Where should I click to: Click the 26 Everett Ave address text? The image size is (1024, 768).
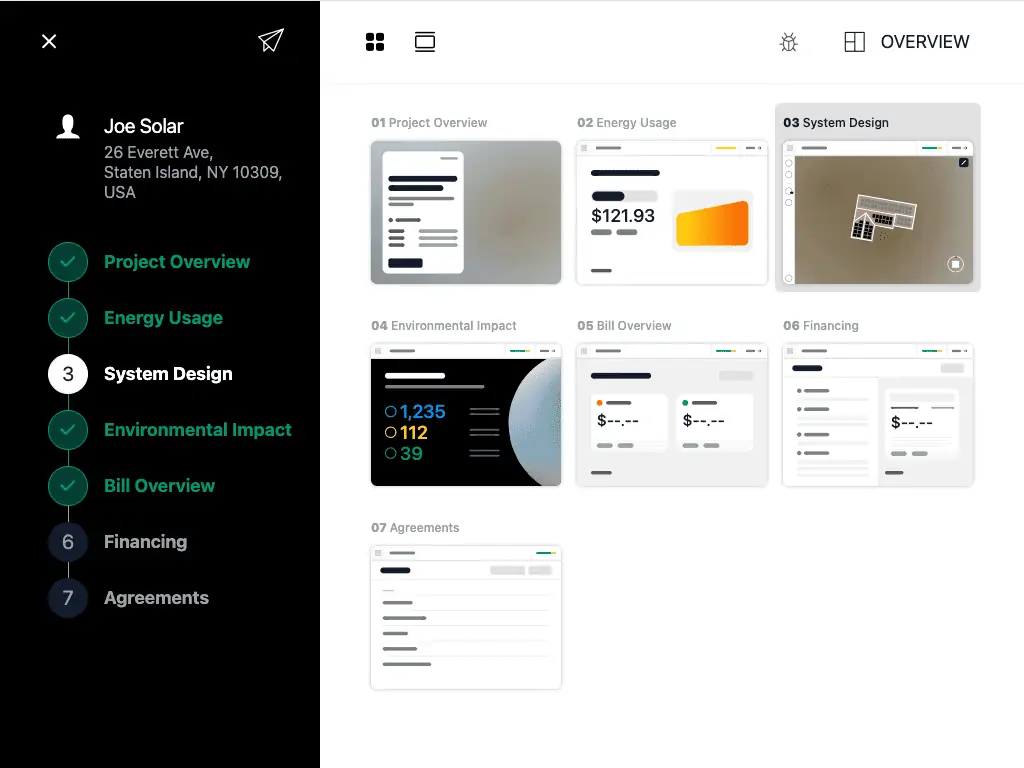click(193, 172)
